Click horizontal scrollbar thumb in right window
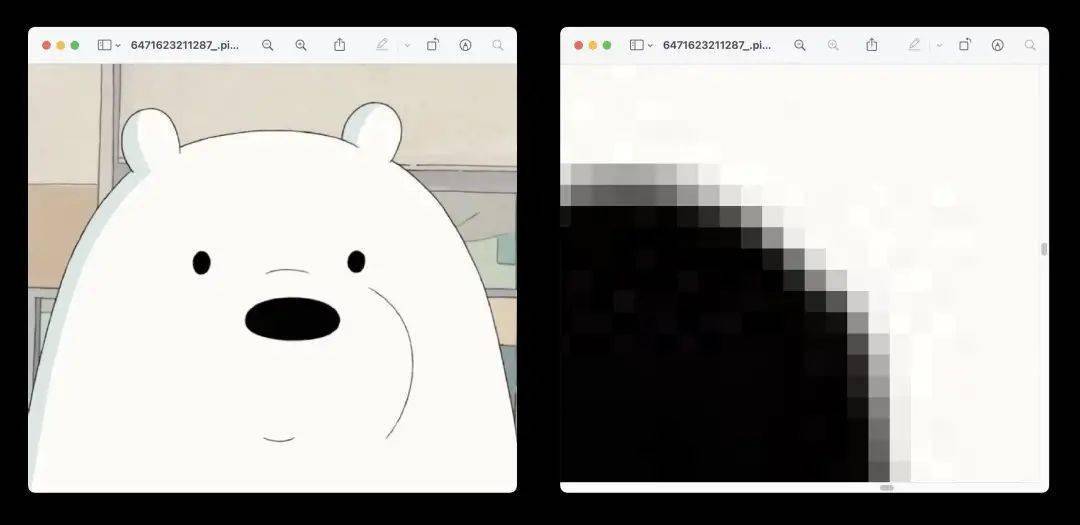This screenshot has width=1080, height=525. point(887,488)
